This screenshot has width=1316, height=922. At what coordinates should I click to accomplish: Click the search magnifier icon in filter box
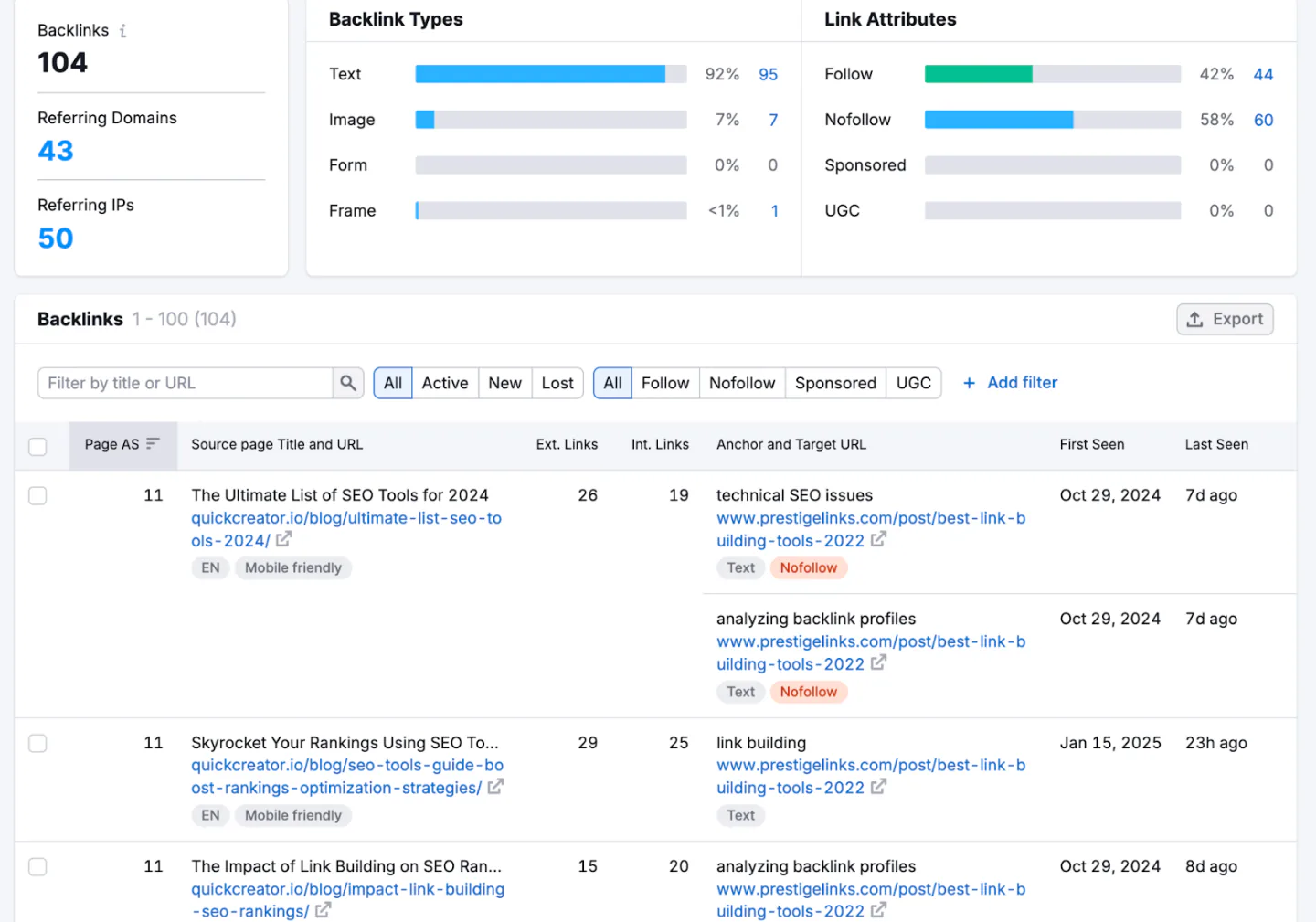[x=348, y=383]
